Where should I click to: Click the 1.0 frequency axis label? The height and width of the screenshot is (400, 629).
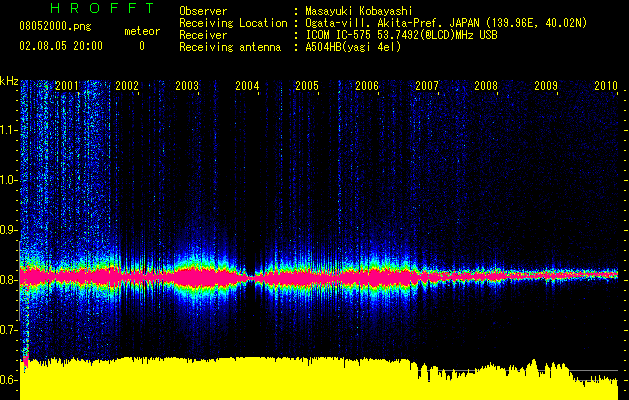click(9, 180)
